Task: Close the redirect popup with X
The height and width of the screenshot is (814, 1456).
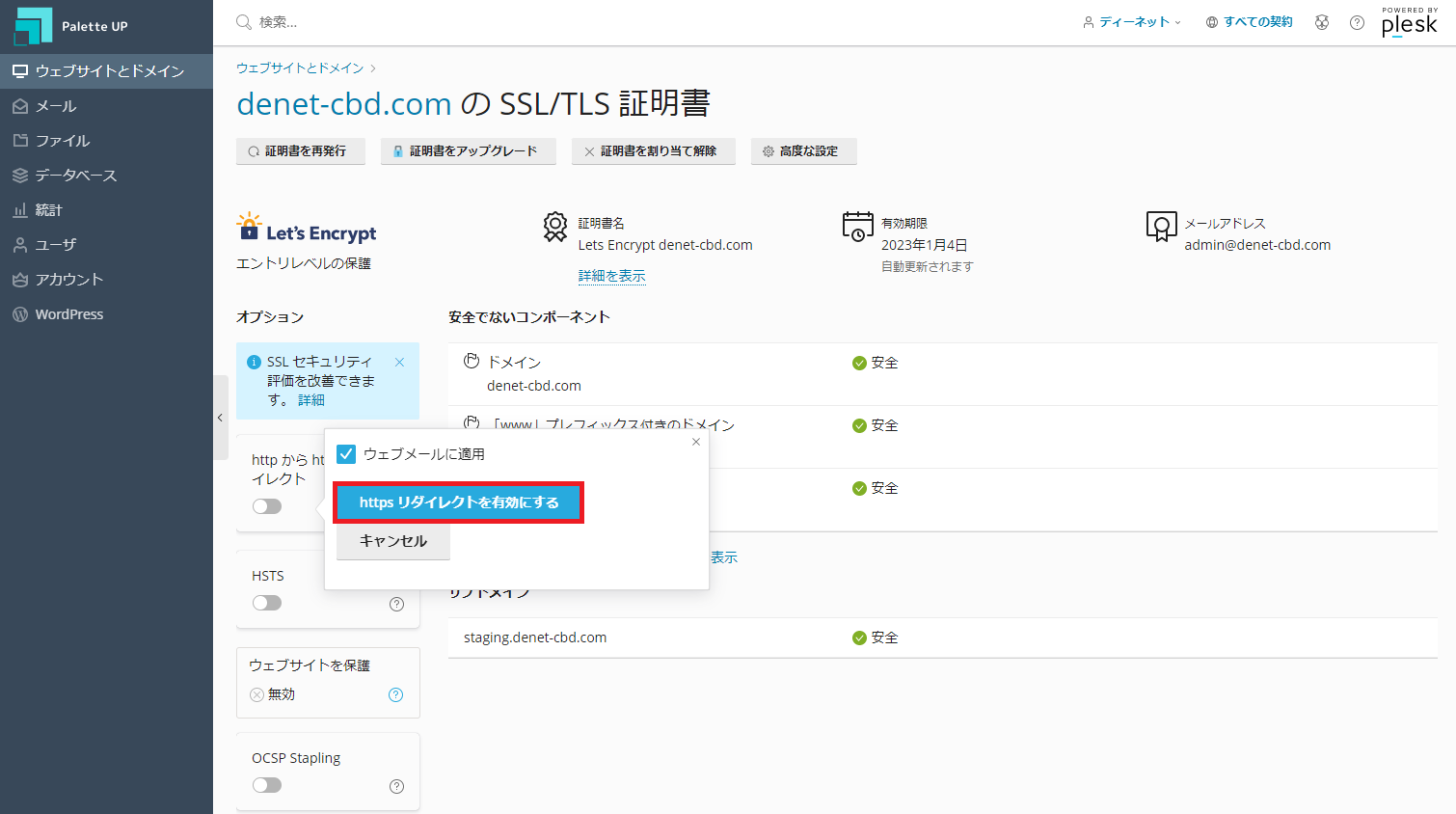Action: pyautogui.click(x=696, y=442)
